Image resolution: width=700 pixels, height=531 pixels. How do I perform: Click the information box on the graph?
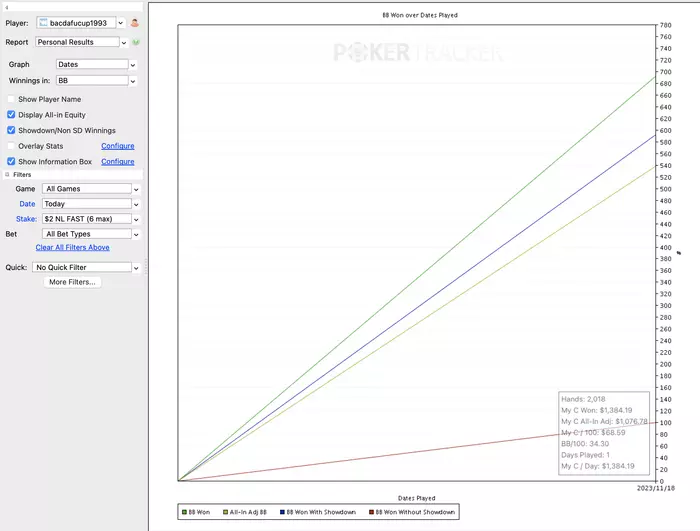(604, 433)
